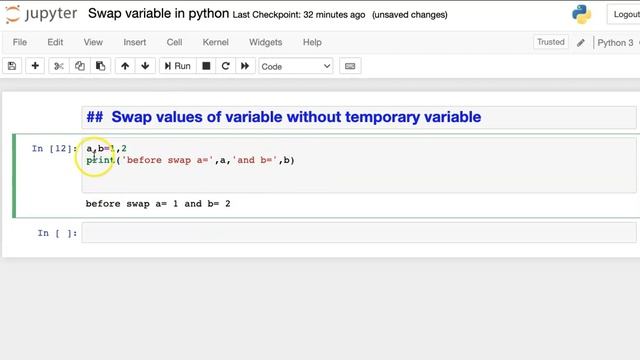Open the Edit menu
Viewport: 640px width, 360px height.
(55, 42)
